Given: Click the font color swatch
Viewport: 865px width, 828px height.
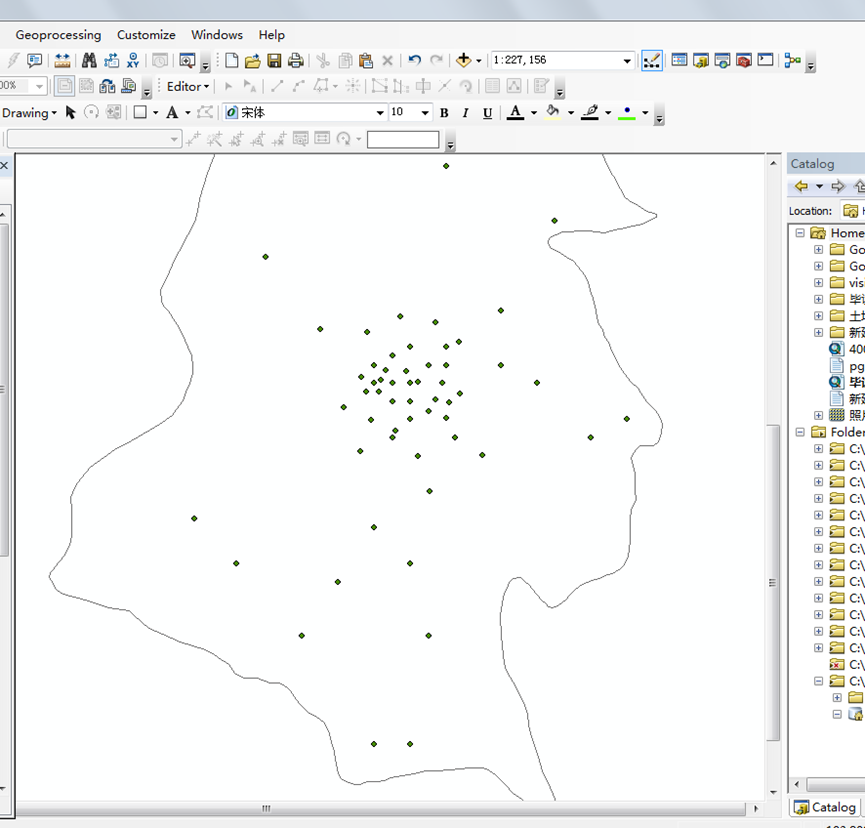Looking at the screenshot, I should pos(515,113).
